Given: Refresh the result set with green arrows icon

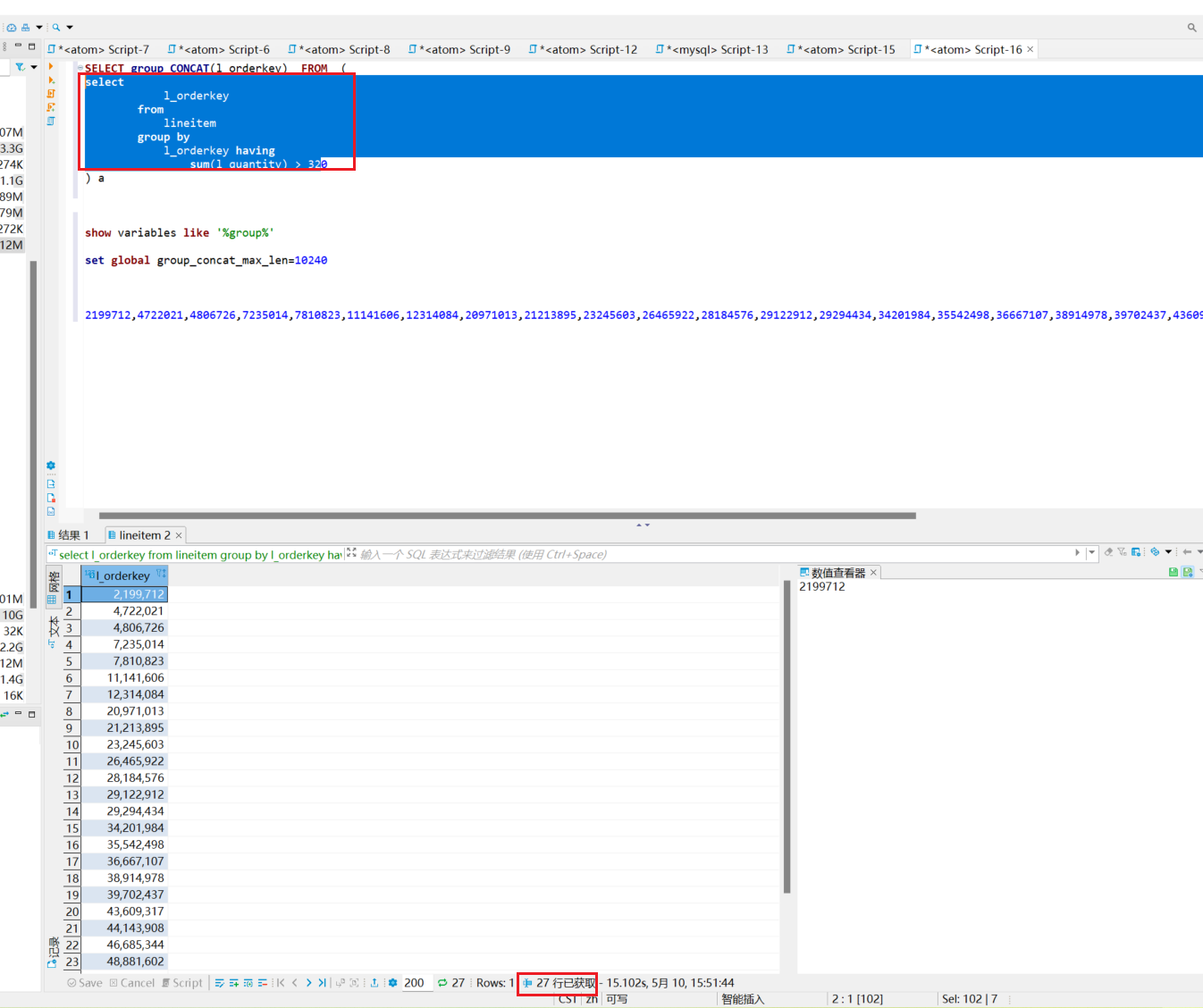Looking at the screenshot, I should 442,983.
